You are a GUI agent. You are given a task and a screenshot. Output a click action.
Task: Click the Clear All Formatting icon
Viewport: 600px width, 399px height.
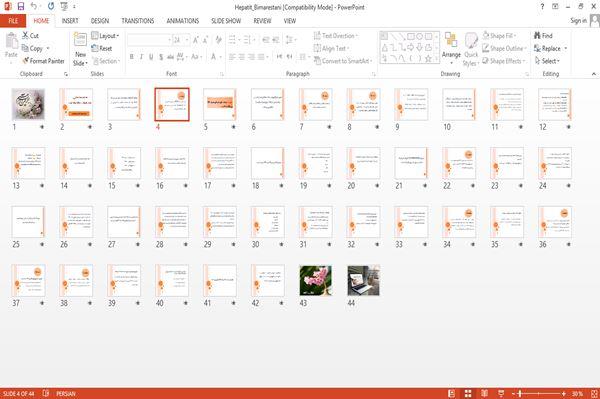click(x=218, y=40)
